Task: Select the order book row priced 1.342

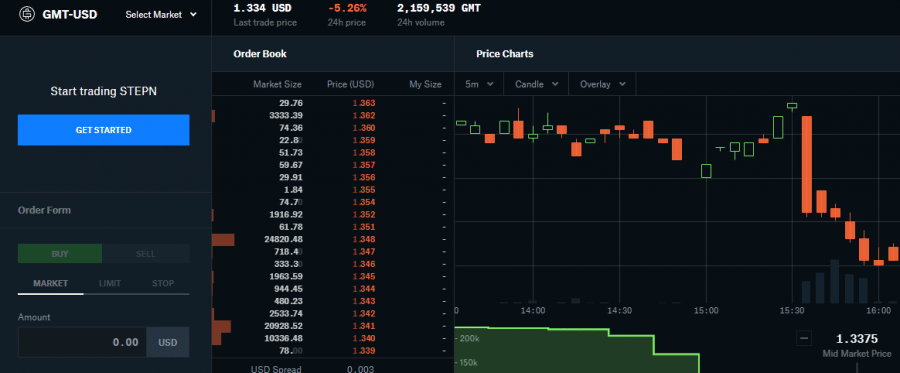Action: point(333,313)
